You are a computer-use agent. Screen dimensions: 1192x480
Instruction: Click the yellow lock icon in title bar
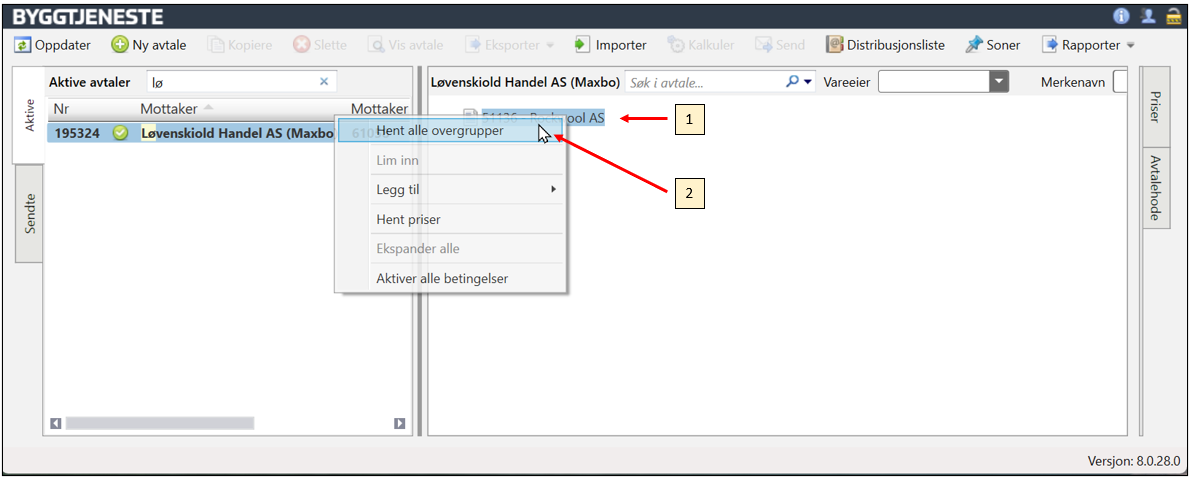click(x=1173, y=16)
